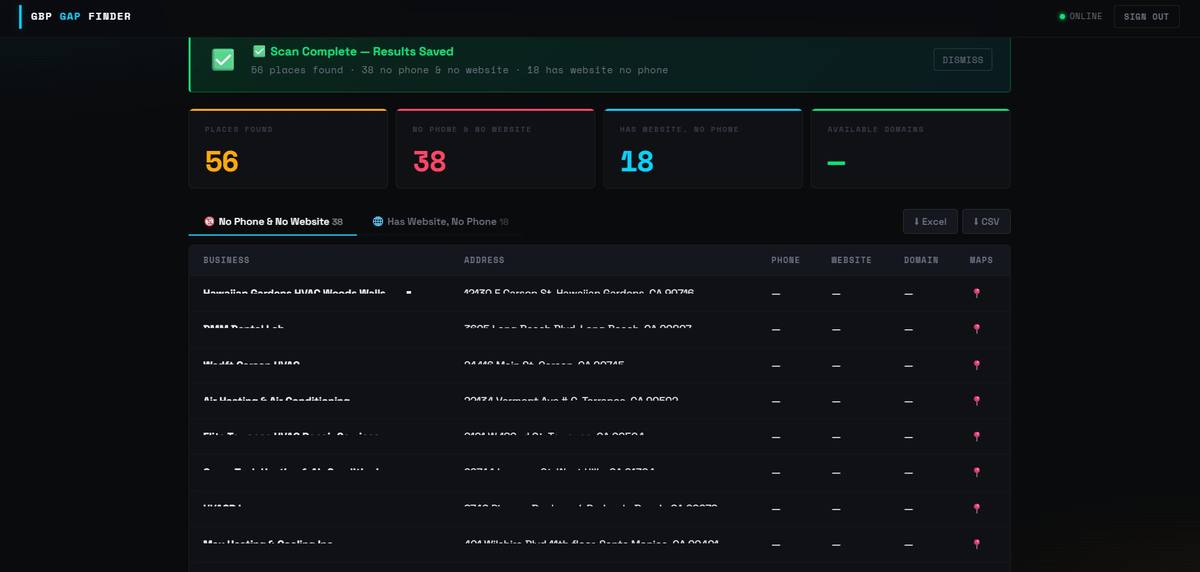
Task: Dismiss the Scan Complete banner
Action: click(x=962, y=60)
